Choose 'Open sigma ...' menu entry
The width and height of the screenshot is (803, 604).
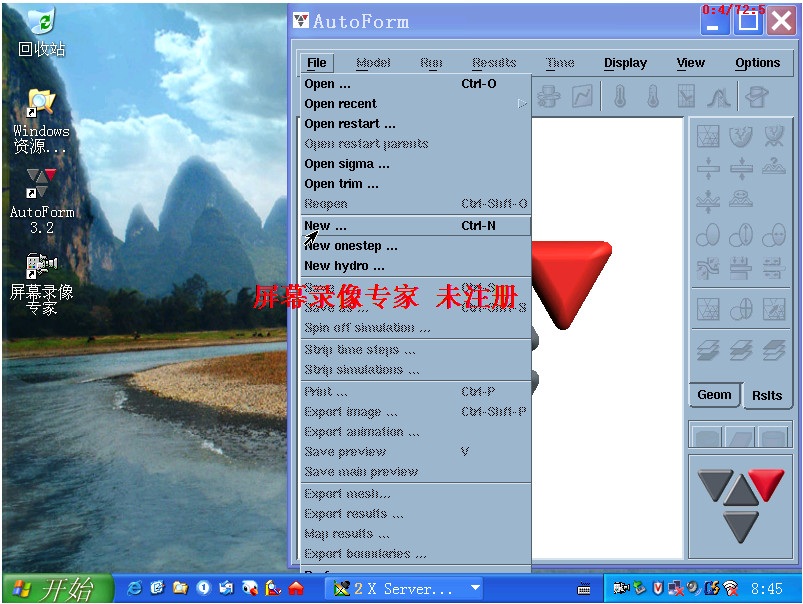(415, 164)
